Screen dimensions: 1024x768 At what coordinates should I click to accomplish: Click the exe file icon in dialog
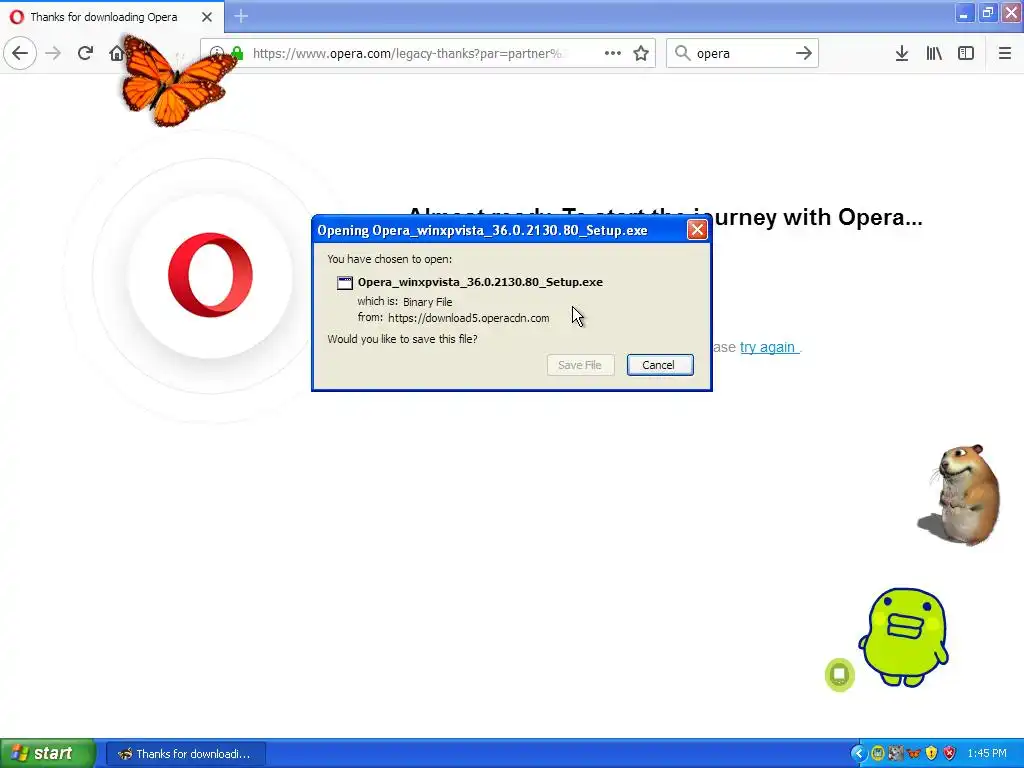click(x=344, y=283)
